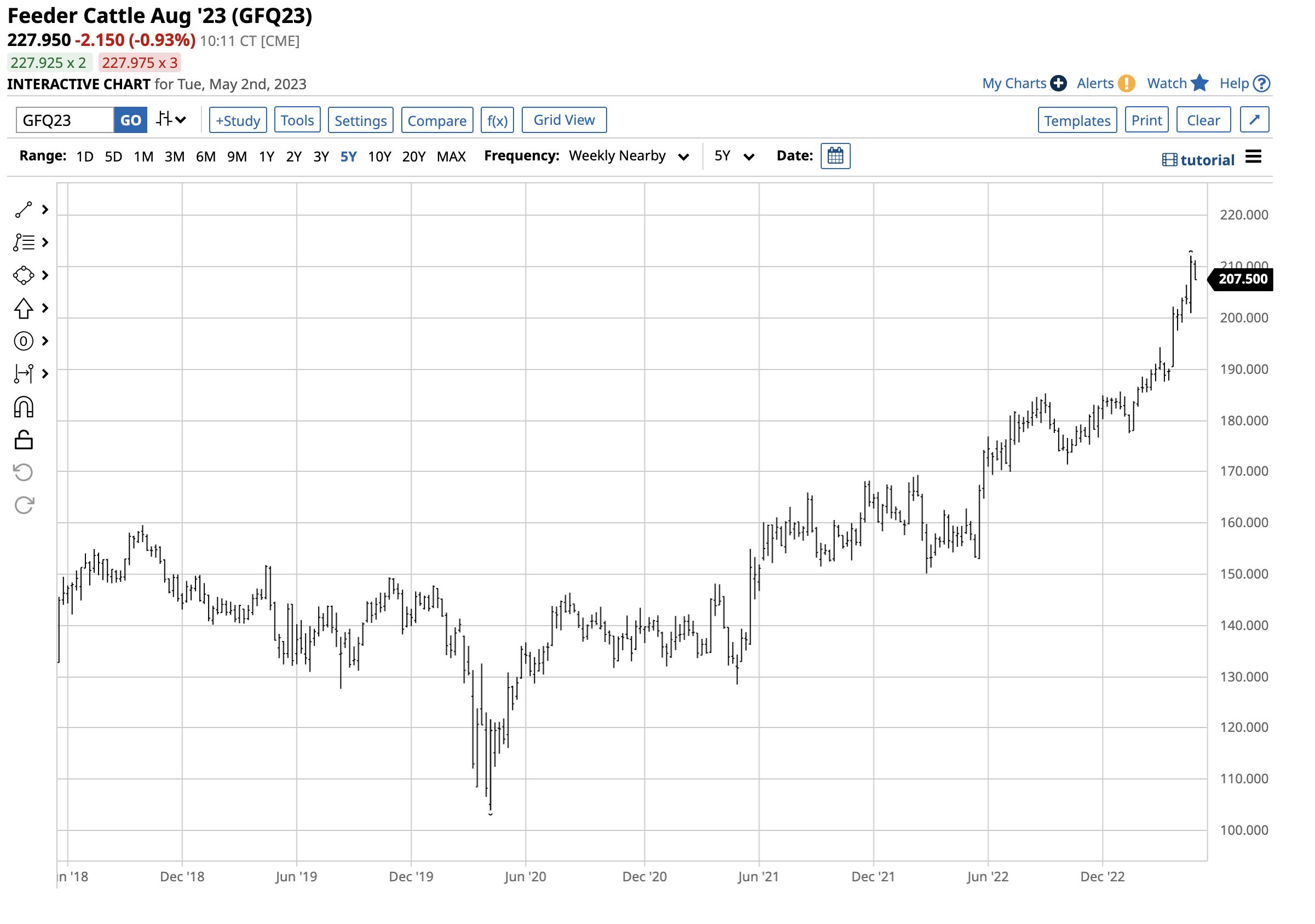1315x924 pixels.
Task: Select the polygon shapes drawing tool
Action: [24, 275]
